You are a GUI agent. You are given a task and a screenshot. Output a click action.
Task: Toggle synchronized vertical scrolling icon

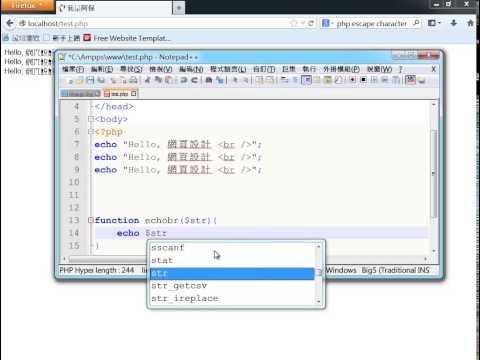pyautogui.click(x=260, y=80)
